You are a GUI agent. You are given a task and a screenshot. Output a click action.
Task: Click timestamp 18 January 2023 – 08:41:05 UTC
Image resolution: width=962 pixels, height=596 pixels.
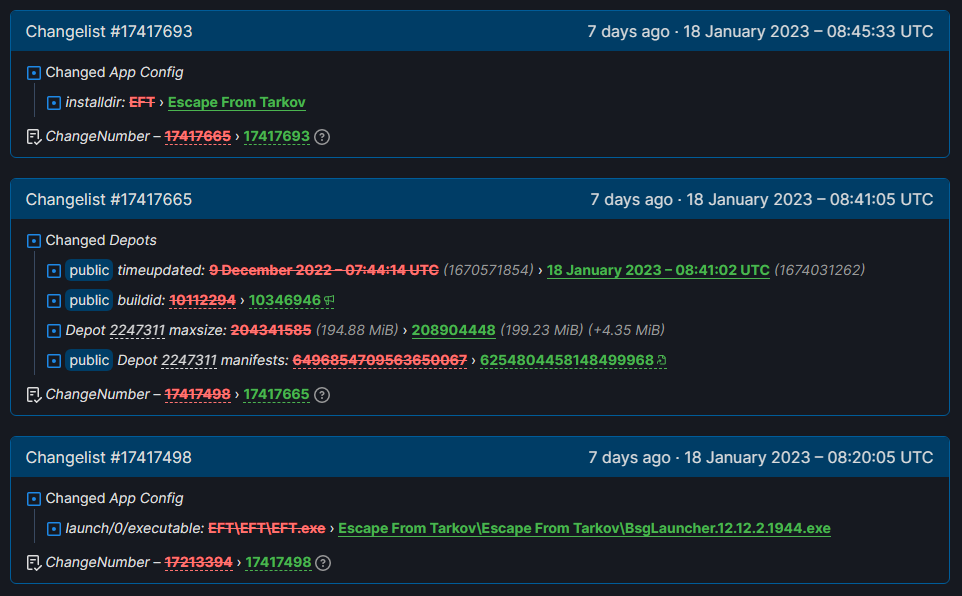coord(810,199)
